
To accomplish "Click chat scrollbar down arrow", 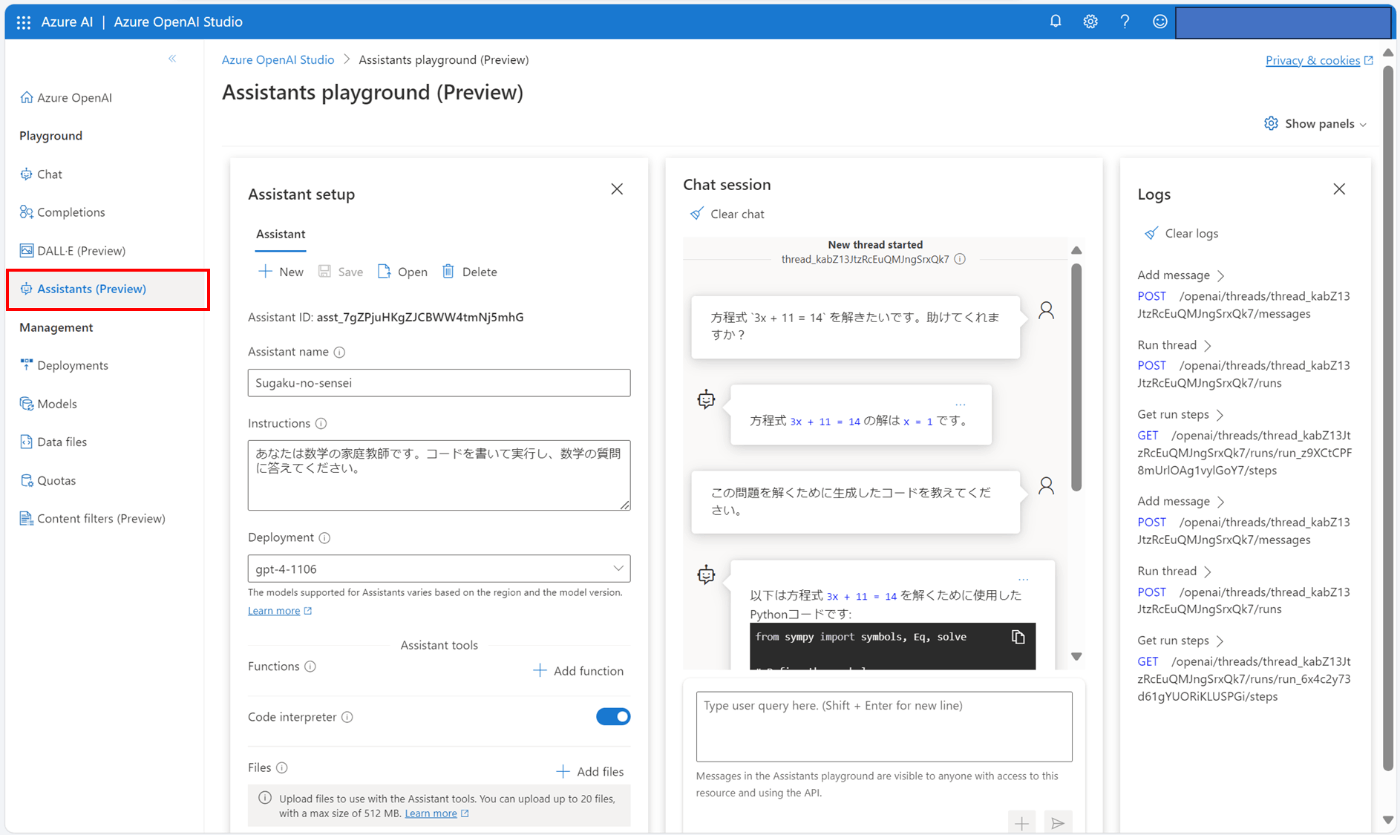I will pos(1076,657).
